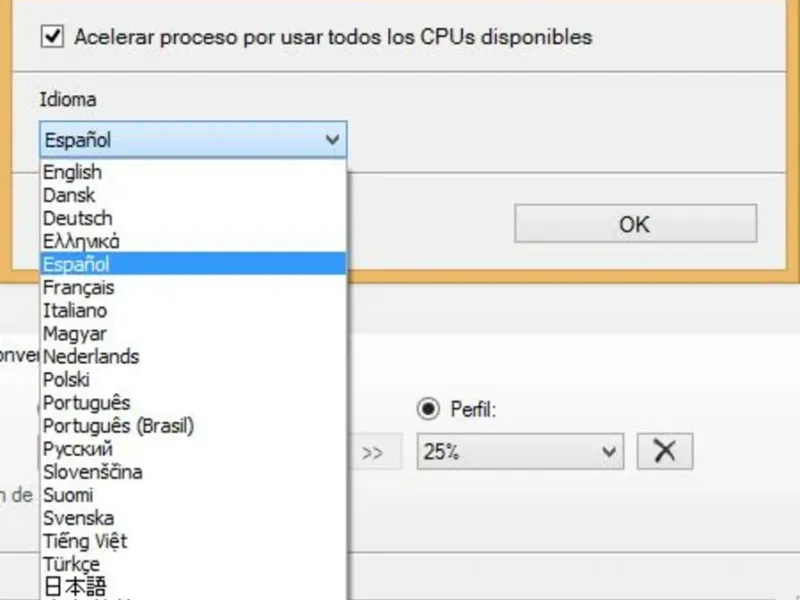The height and width of the screenshot is (600, 800).
Task: Choose Tiếng Việt from the list
Action: pos(85,541)
